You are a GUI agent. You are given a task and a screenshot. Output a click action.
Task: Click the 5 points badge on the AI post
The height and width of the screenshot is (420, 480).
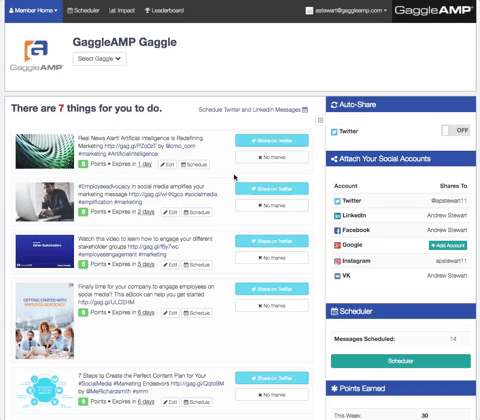point(83,164)
